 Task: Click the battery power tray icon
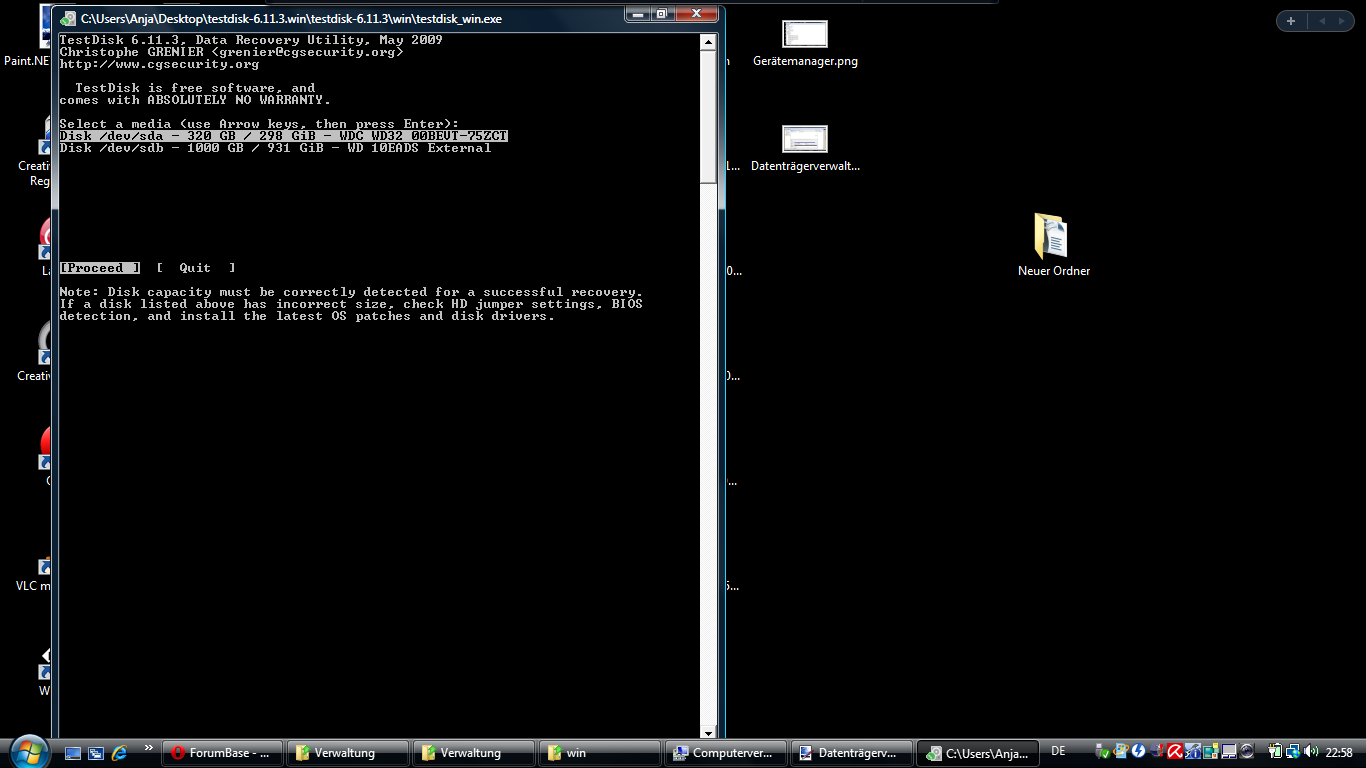[1275, 751]
